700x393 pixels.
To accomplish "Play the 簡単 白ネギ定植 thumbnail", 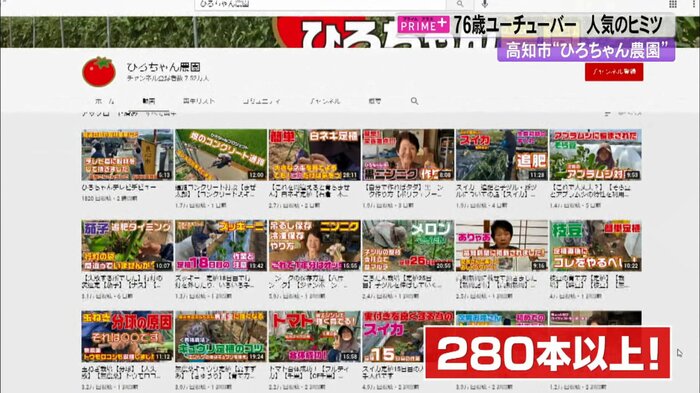I will 314,155.
